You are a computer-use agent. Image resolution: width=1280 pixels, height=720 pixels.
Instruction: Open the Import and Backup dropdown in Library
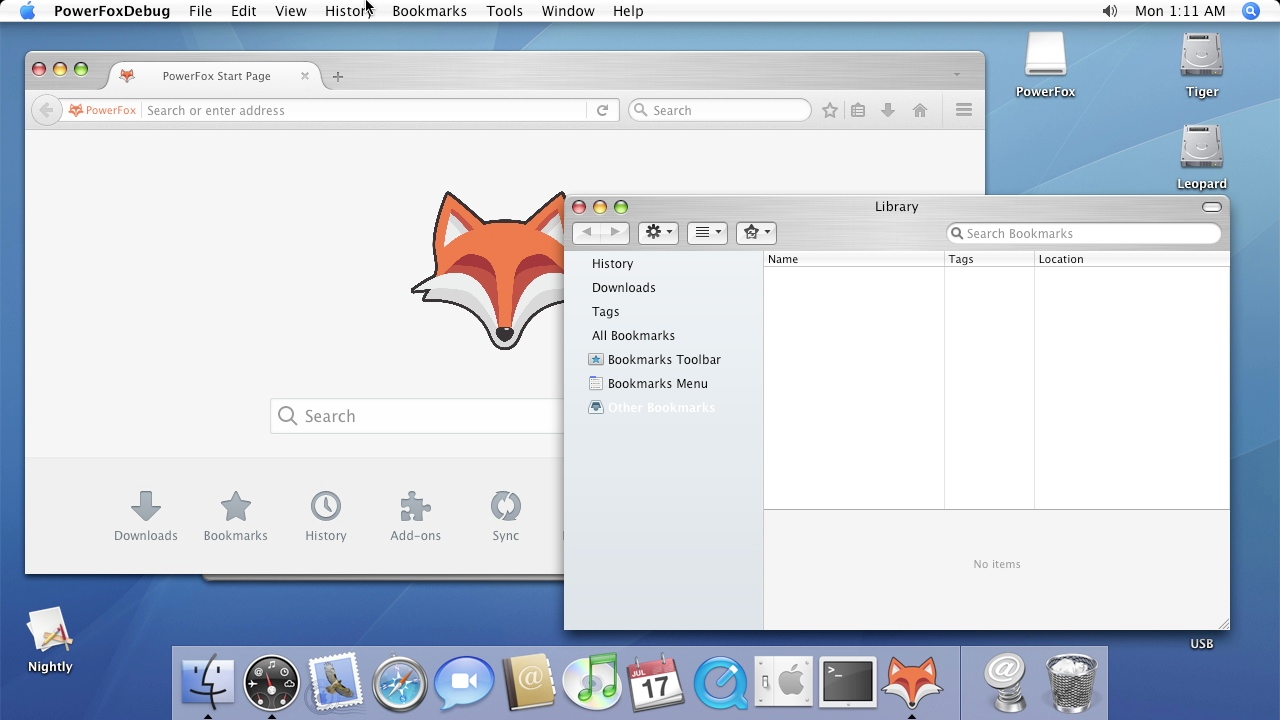point(756,232)
